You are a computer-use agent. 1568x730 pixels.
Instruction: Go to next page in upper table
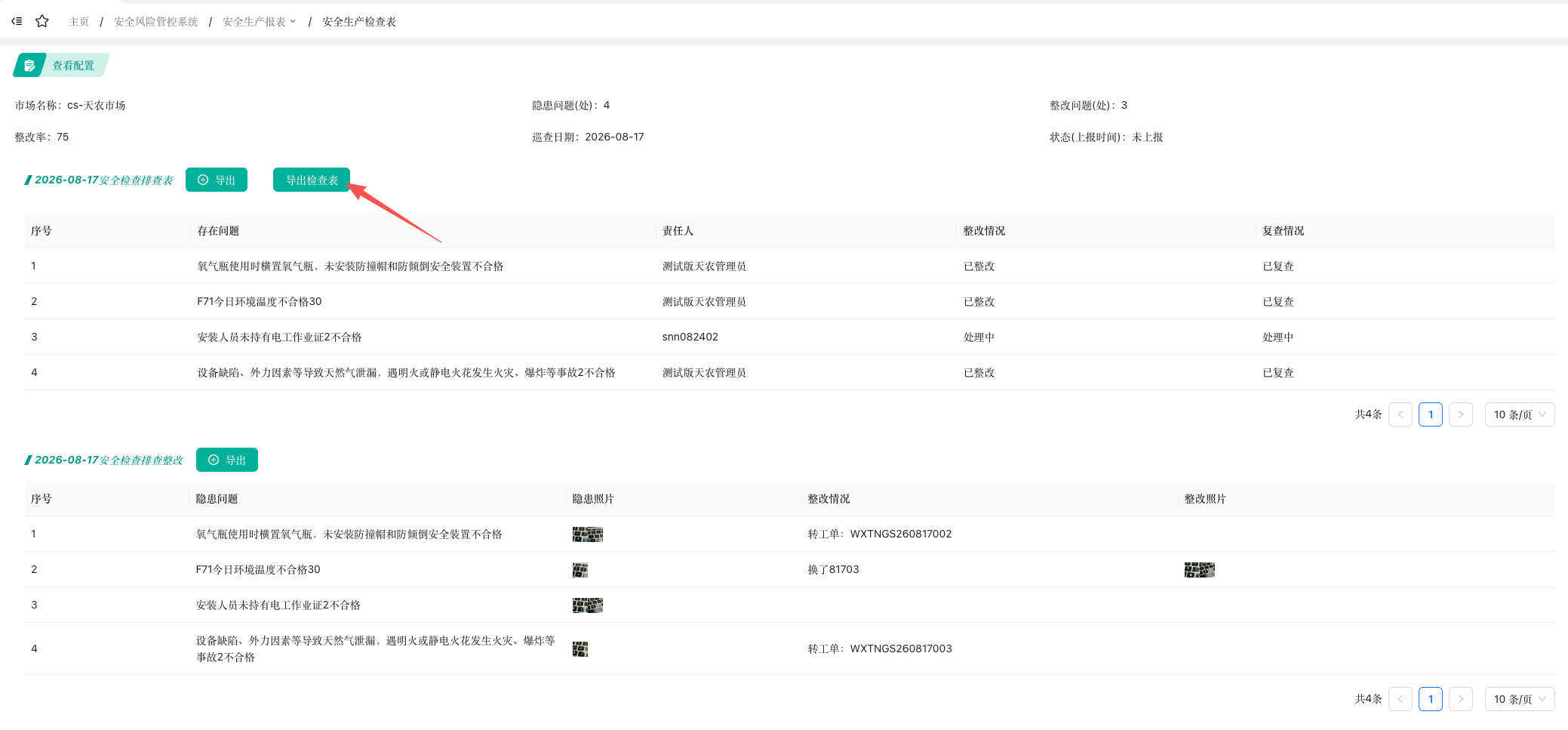[1461, 414]
